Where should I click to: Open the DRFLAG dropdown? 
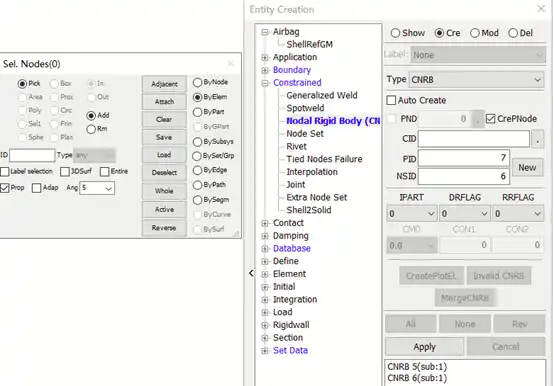pyautogui.click(x=465, y=214)
